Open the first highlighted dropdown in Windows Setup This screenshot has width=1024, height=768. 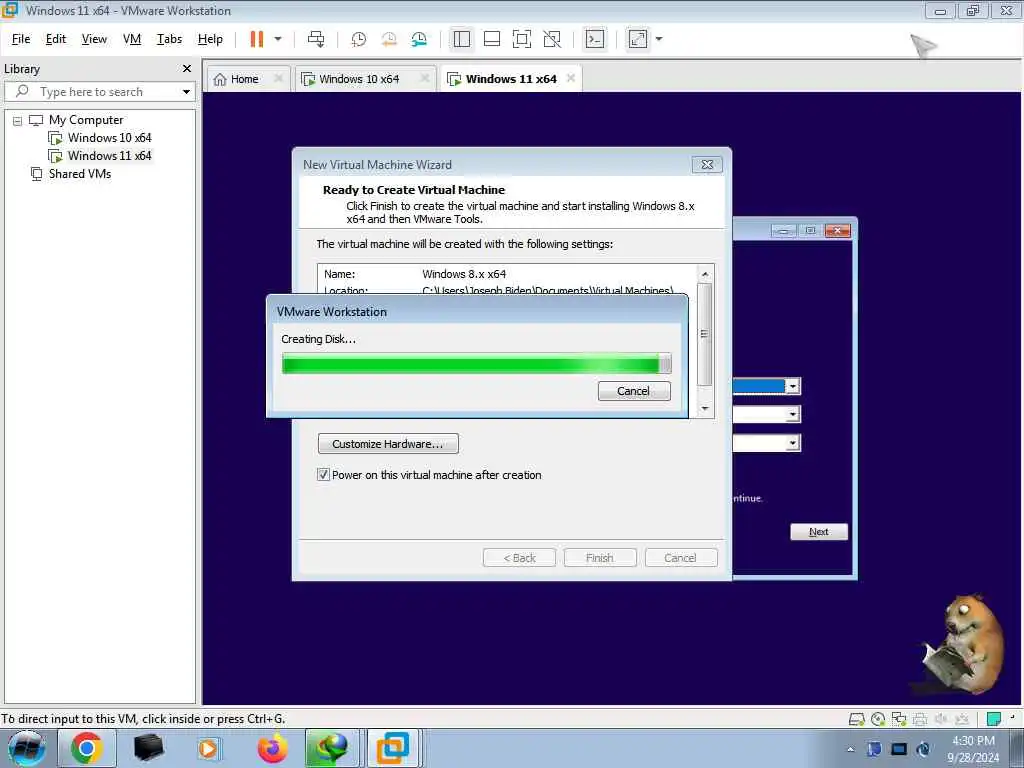(792, 387)
